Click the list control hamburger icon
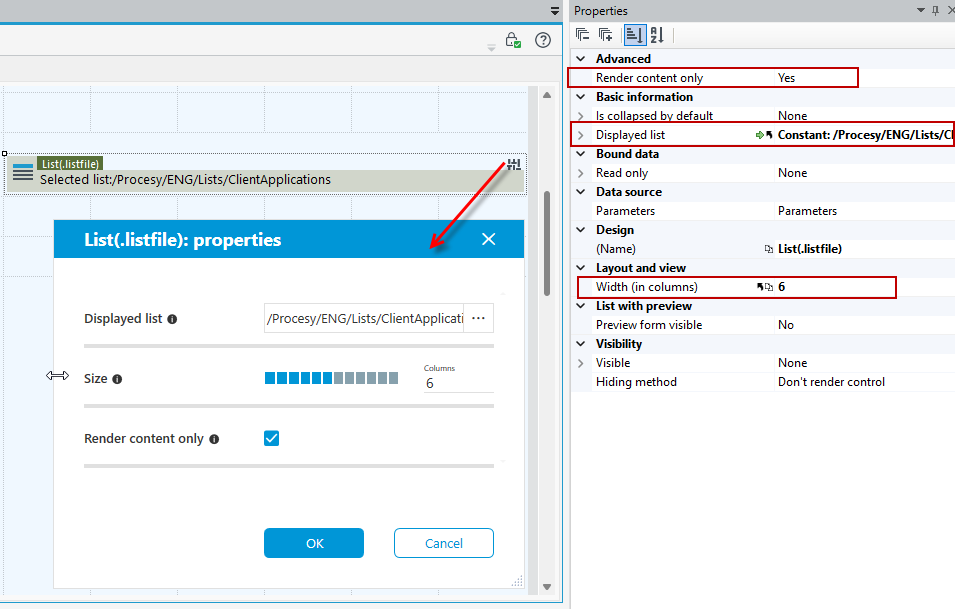The width and height of the screenshot is (955, 609). coord(23,172)
